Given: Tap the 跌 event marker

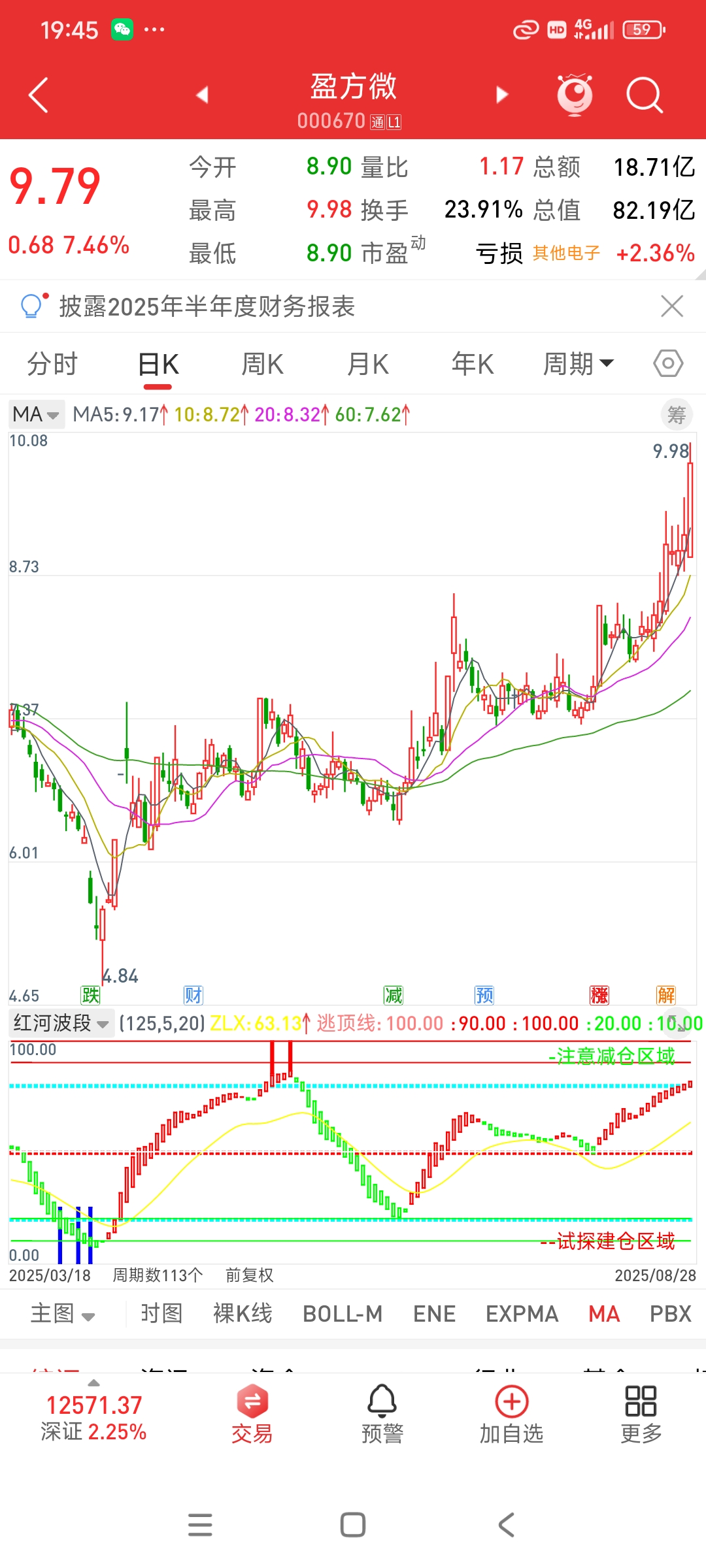Looking at the screenshot, I should (x=90, y=995).
